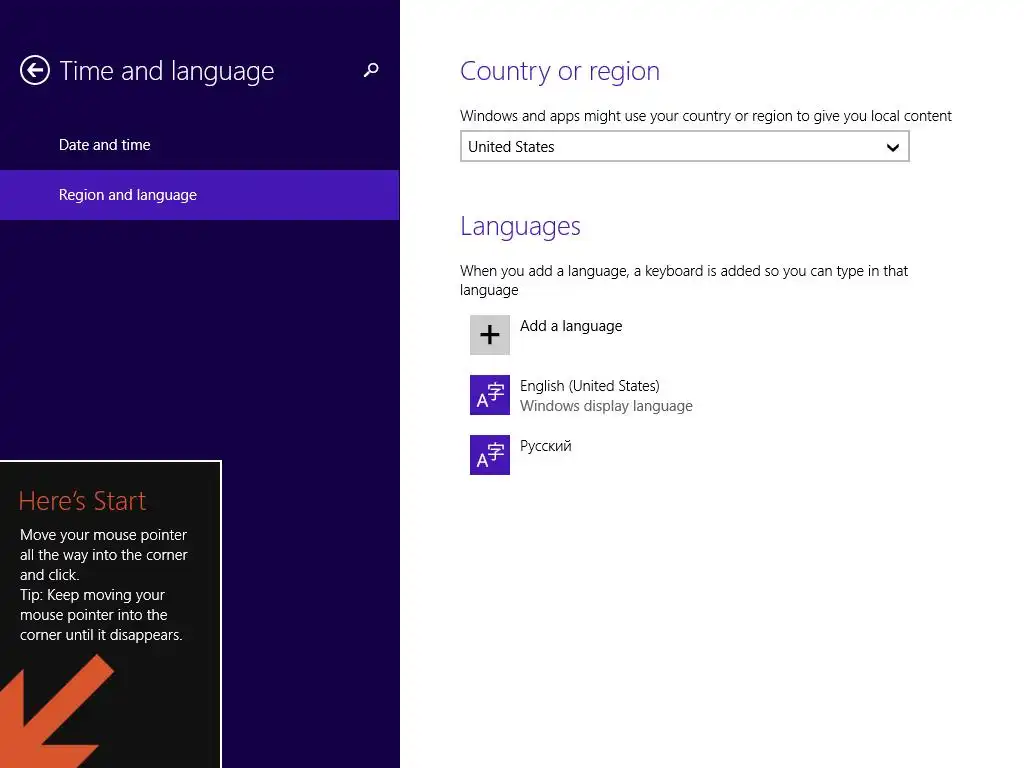Click the country dropdown chevron arrow
1024x768 pixels.
pos(893,148)
